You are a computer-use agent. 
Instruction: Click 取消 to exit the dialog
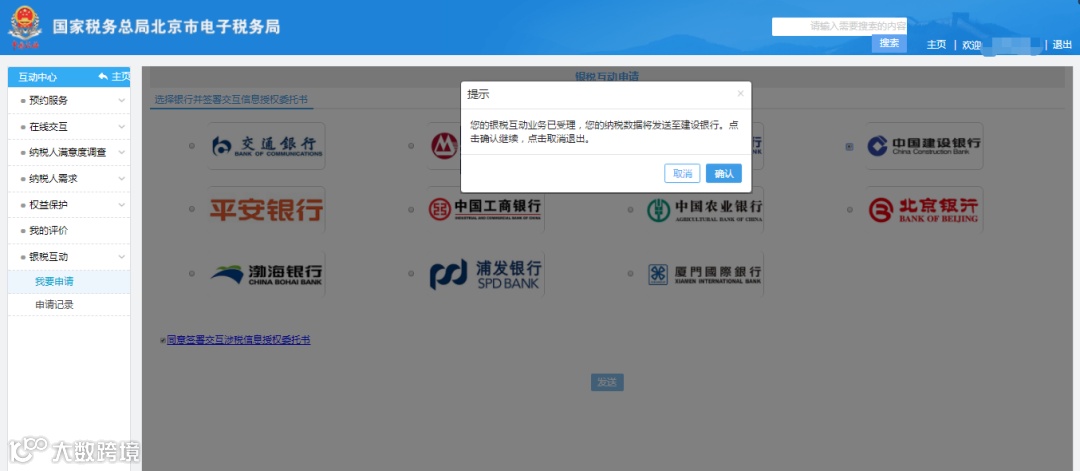[x=682, y=174]
